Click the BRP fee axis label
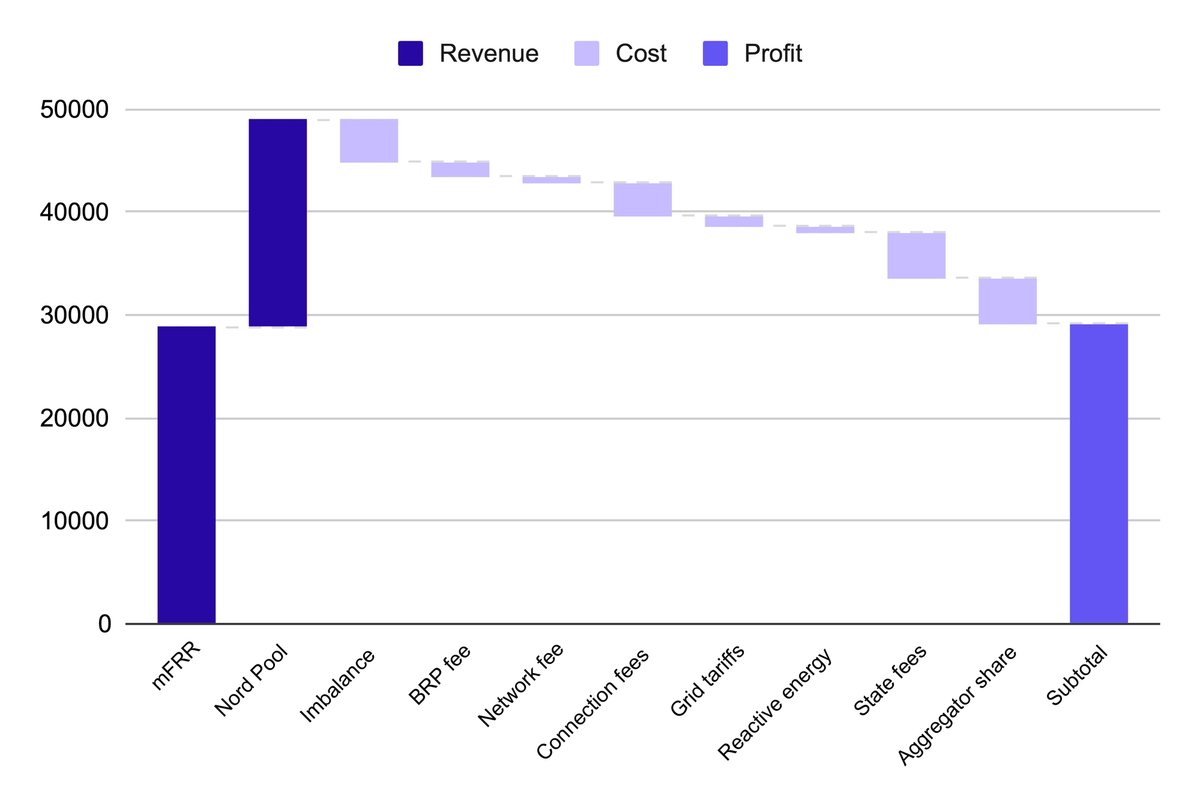Viewport: 1200px width, 800px height. [x=441, y=675]
